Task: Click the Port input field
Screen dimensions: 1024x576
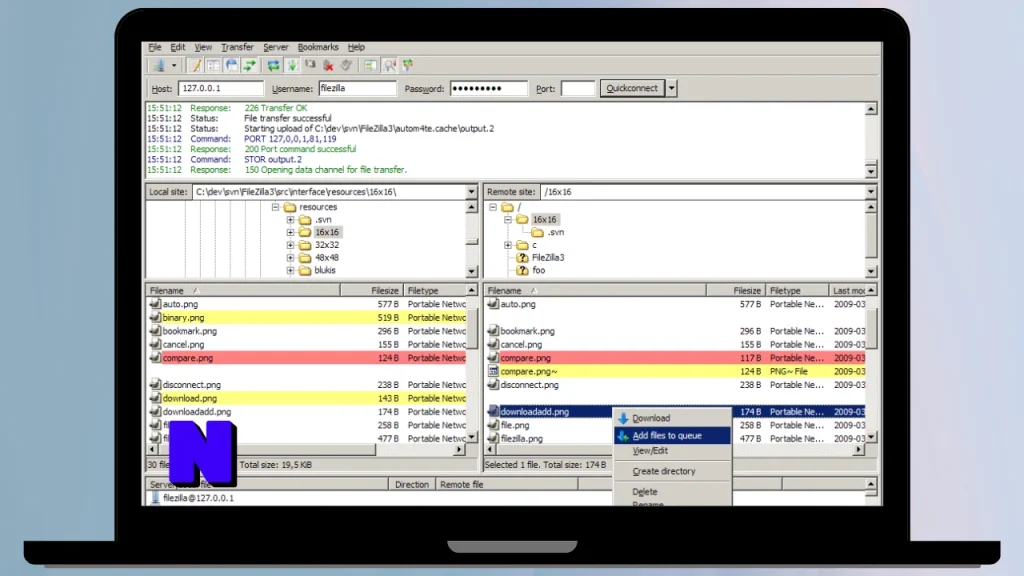Action: pos(578,88)
